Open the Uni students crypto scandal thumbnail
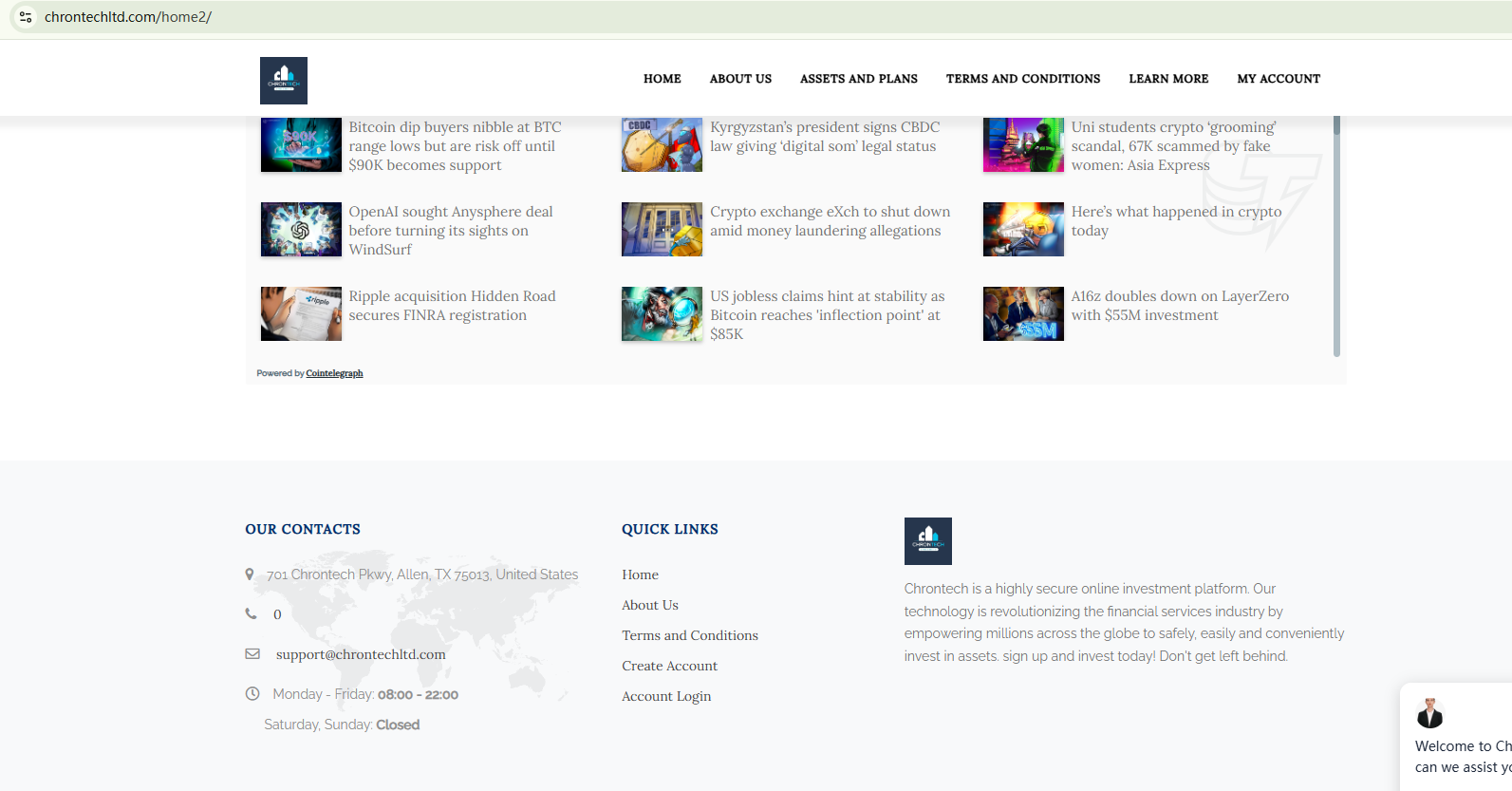The image size is (1512, 791). (x=1023, y=144)
